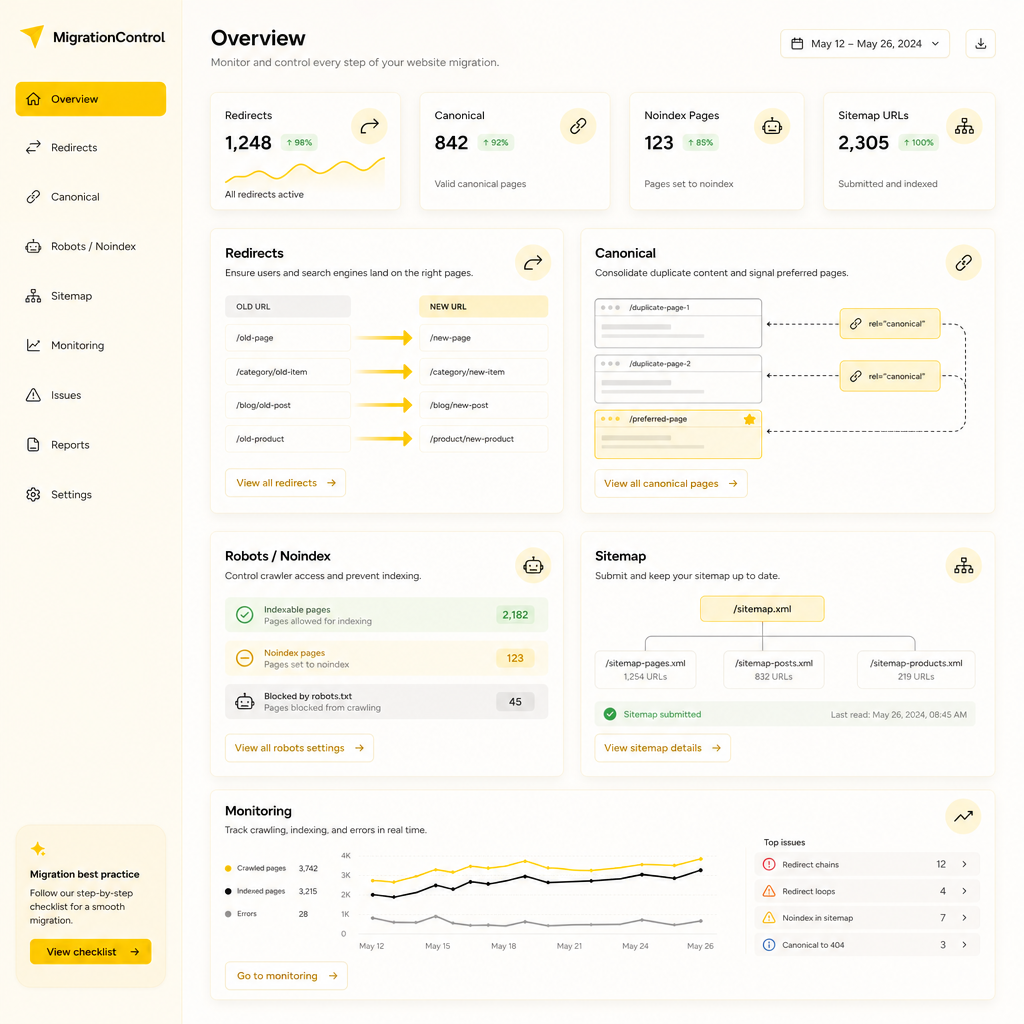Click the /product/new-product URL cell
1024x1024 pixels.
(483, 439)
